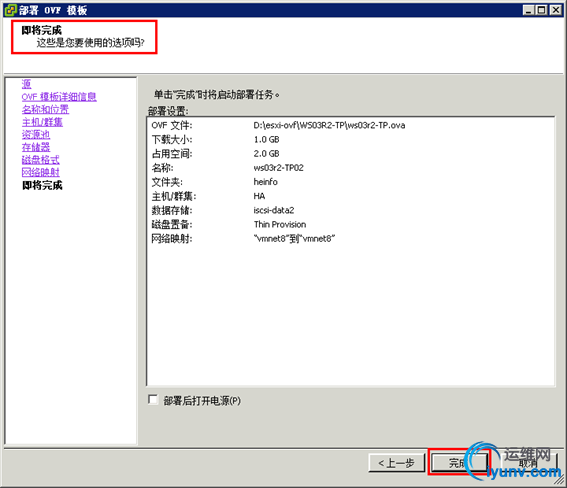
Task: Maximize the 部署 OVF 模板 window
Action: pyautogui.click(x=542, y=10)
